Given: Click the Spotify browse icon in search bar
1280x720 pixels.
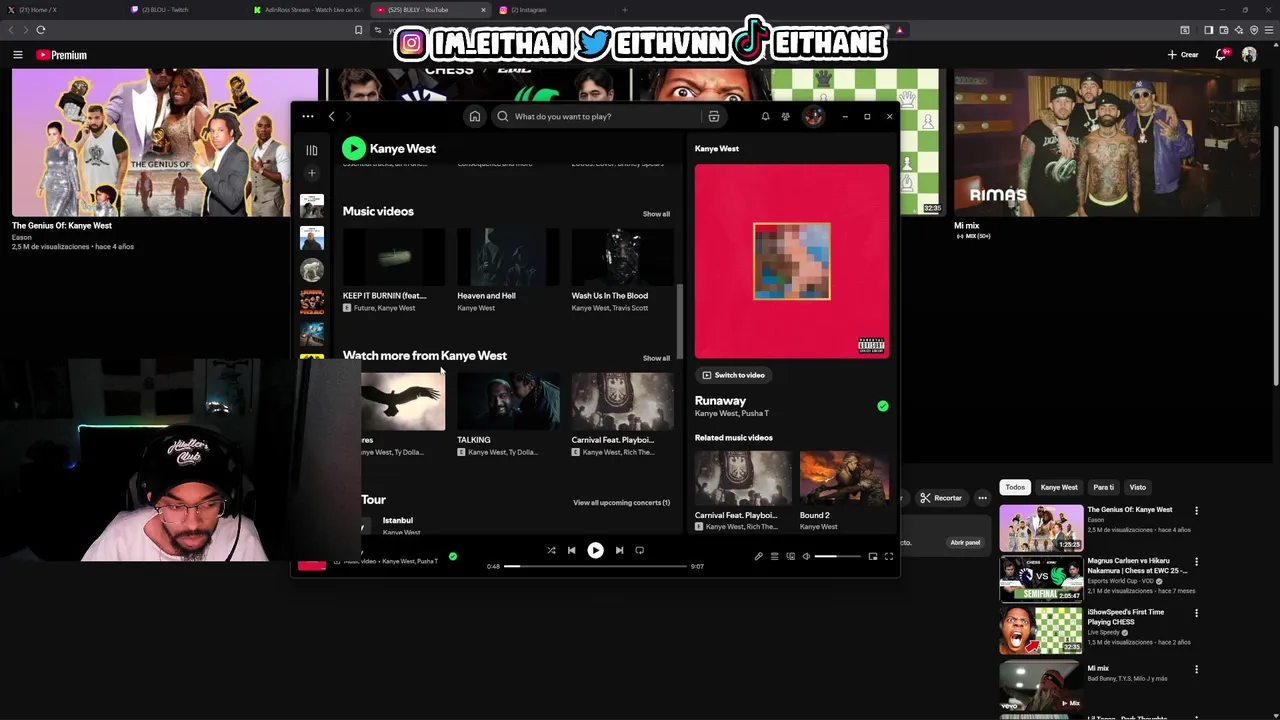Looking at the screenshot, I should (x=714, y=116).
